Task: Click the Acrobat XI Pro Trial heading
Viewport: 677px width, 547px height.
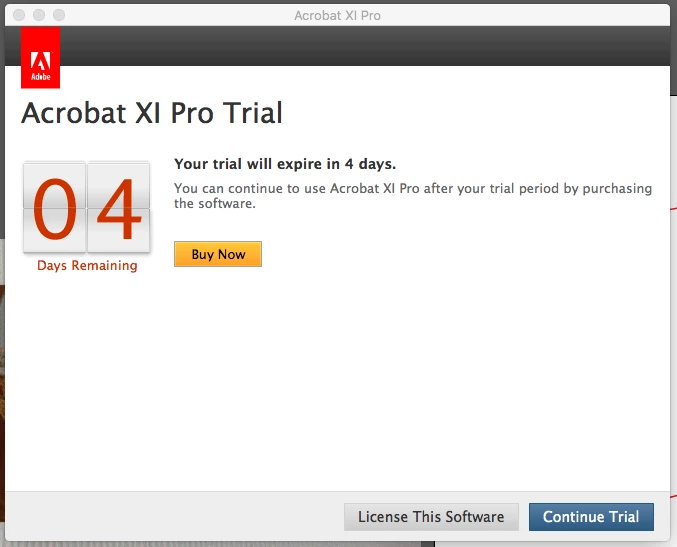Action: pos(152,113)
